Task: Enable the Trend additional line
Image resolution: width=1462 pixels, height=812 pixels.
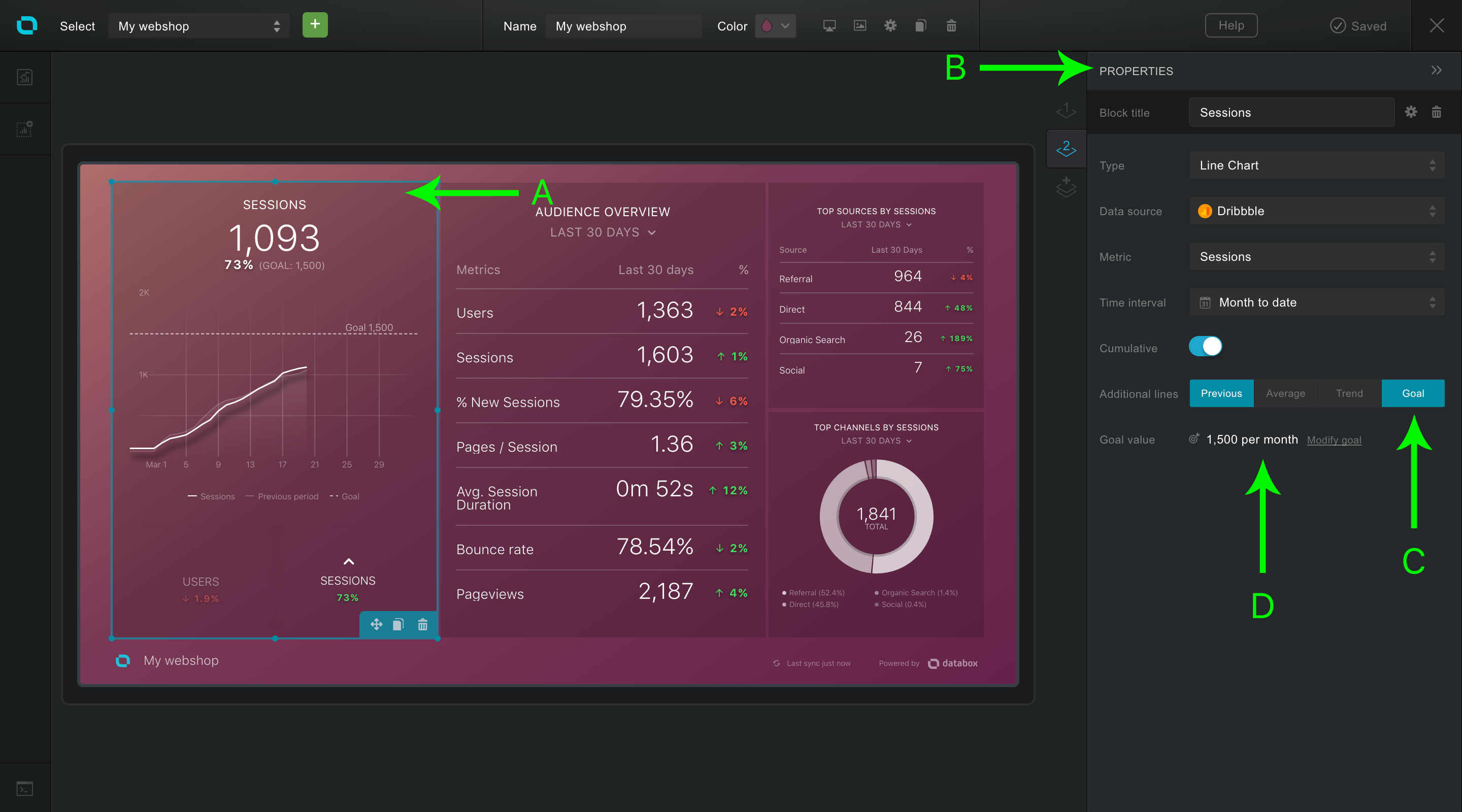Action: tap(1349, 393)
